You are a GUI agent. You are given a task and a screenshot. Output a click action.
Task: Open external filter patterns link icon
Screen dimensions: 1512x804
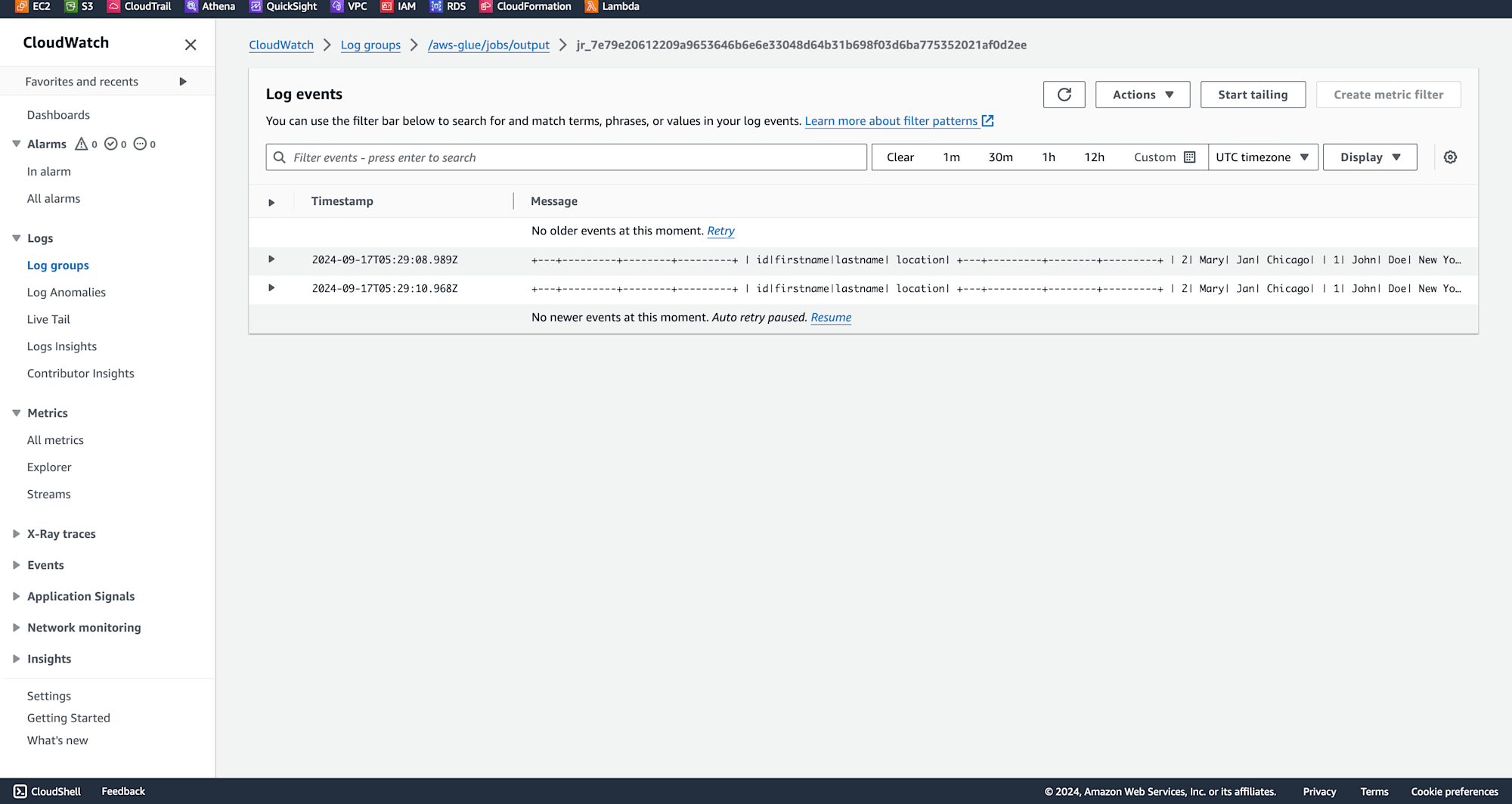coord(987,121)
